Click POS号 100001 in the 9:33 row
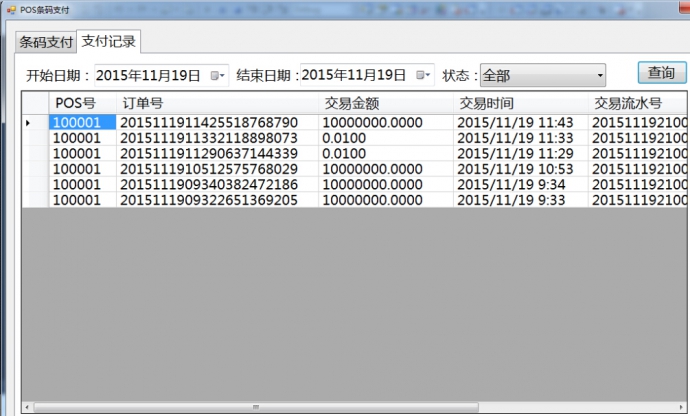Viewport: 690px width, 416px height. pyautogui.click(x=77, y=200)
